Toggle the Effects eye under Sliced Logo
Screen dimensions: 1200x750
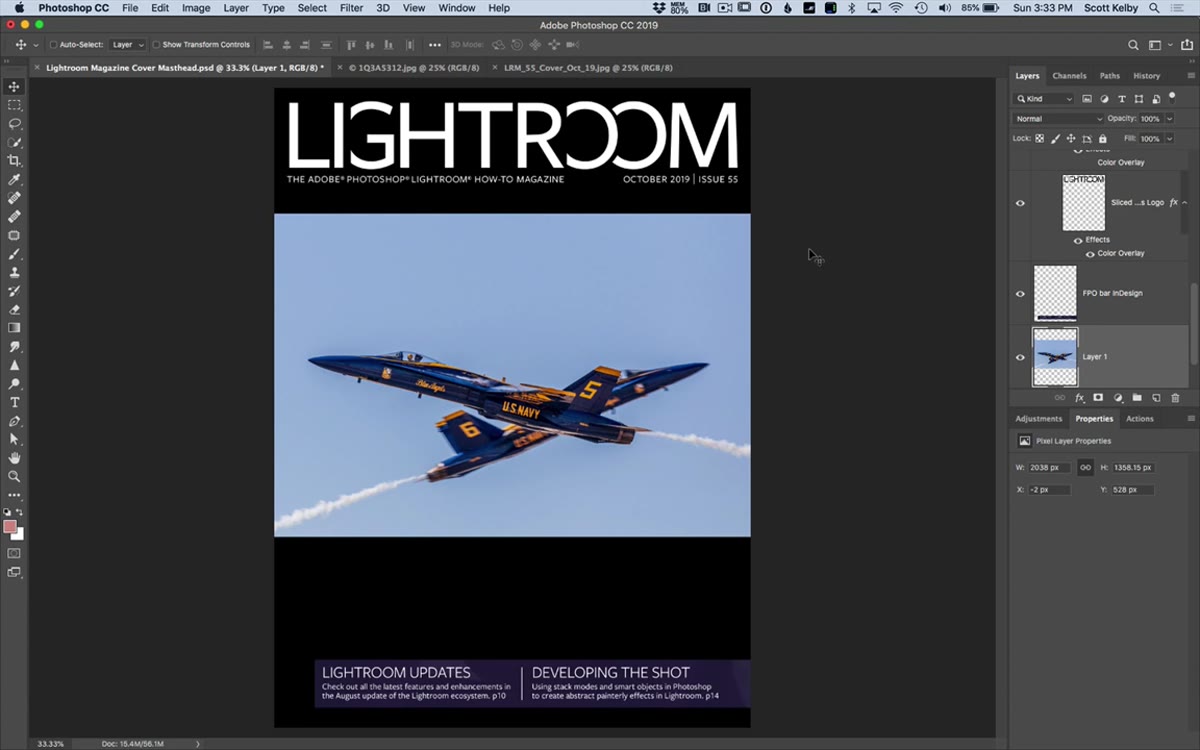click(x=1077, y=240)
